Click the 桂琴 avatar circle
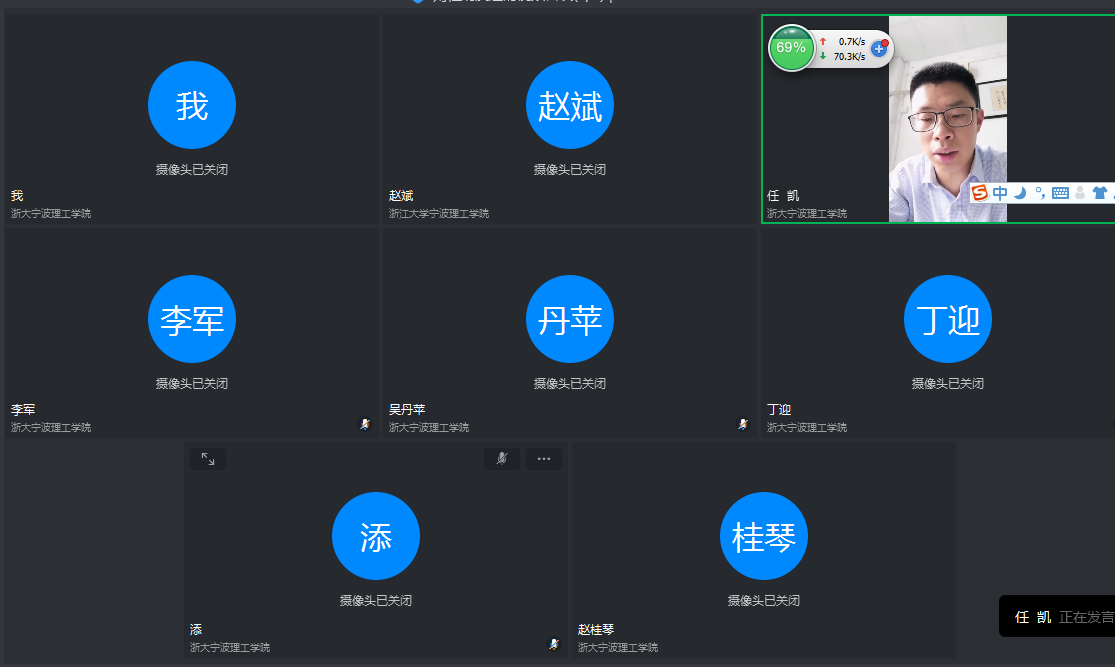The image size is (1115, 667). click(x=764, y=537)
